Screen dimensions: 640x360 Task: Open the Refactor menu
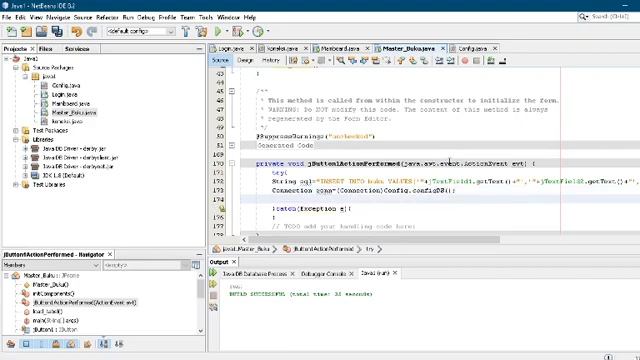click(107, 18)
